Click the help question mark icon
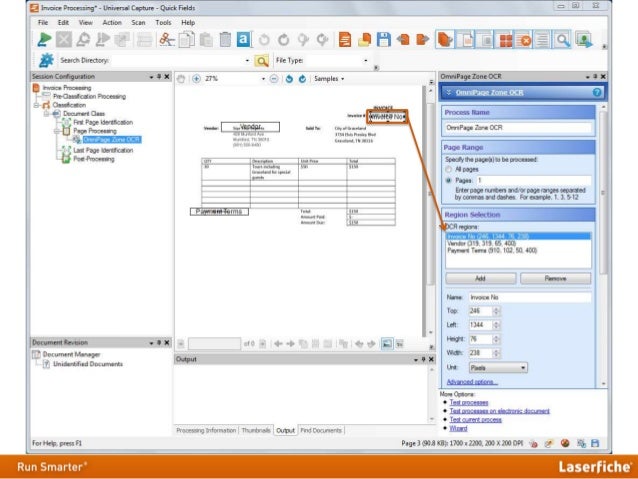Viewport: 638px width, 479px height. point(596,92)
